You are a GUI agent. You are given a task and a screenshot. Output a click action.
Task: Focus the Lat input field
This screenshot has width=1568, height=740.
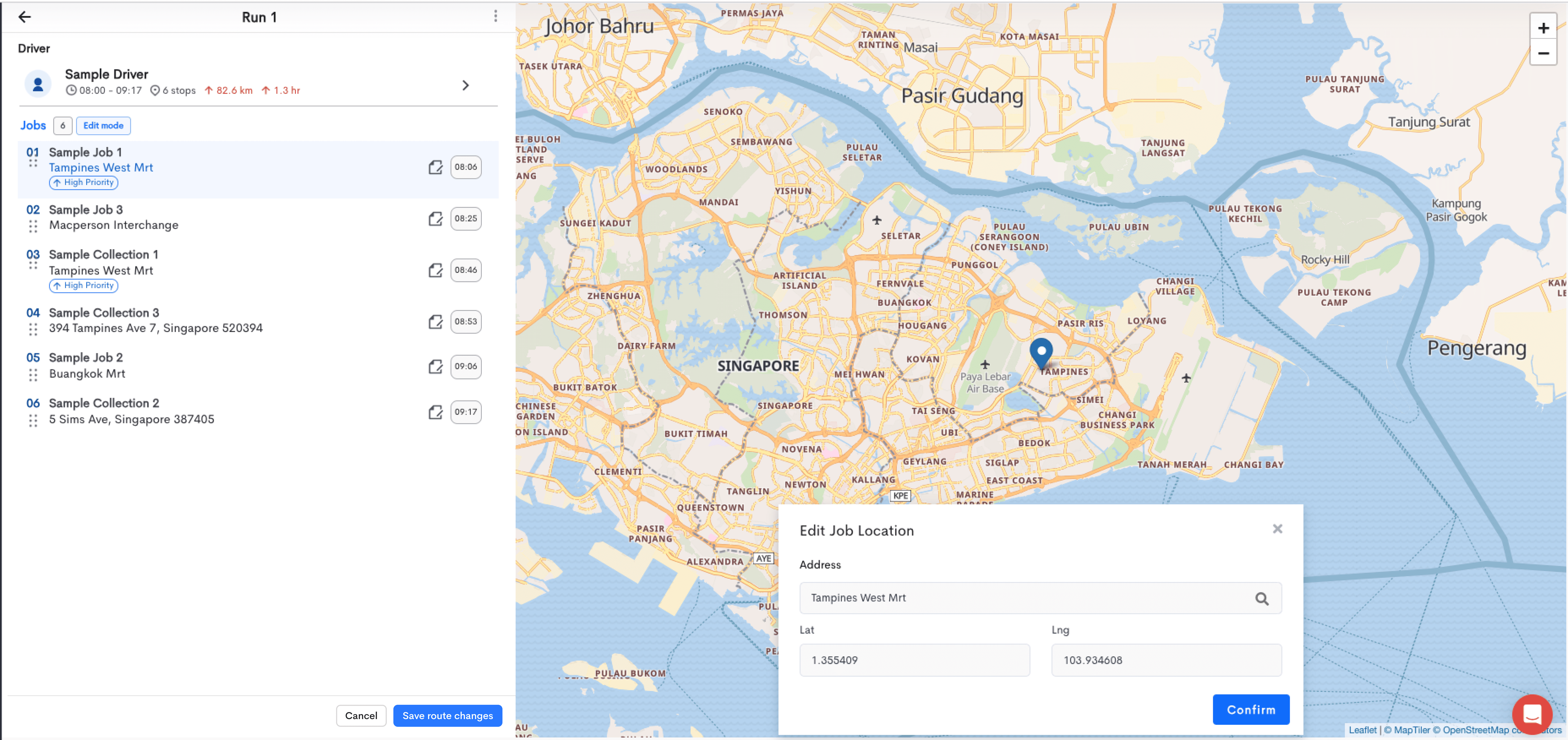pos(914,660)
